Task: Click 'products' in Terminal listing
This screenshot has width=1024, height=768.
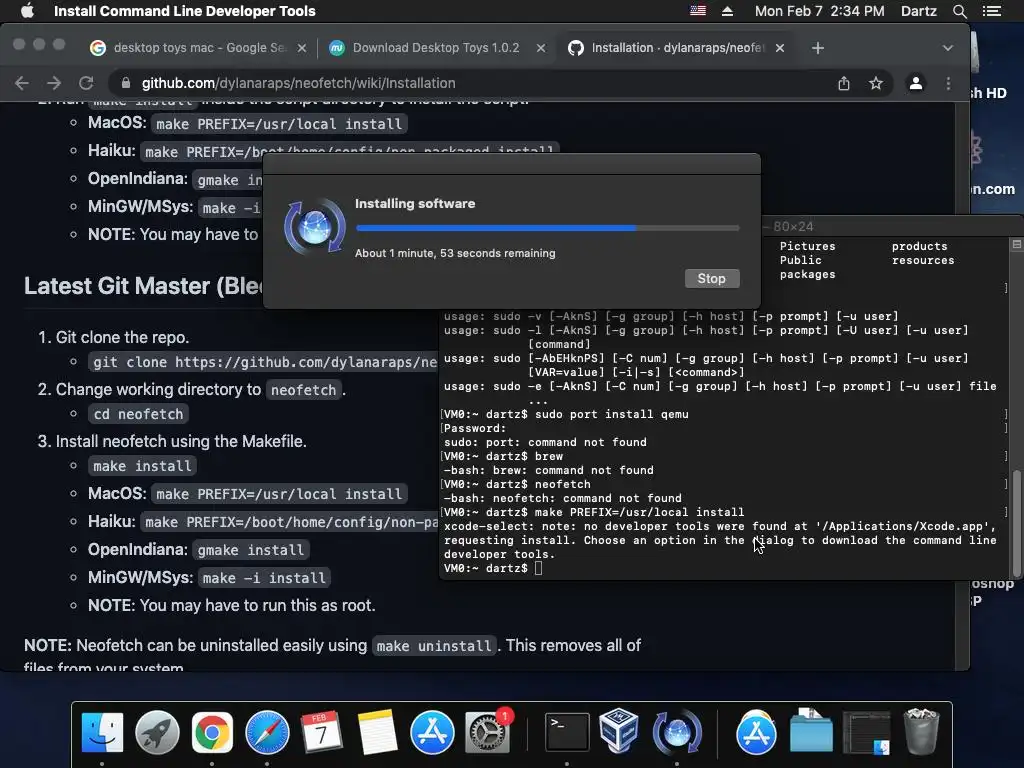Action: (x=919, y=246)
